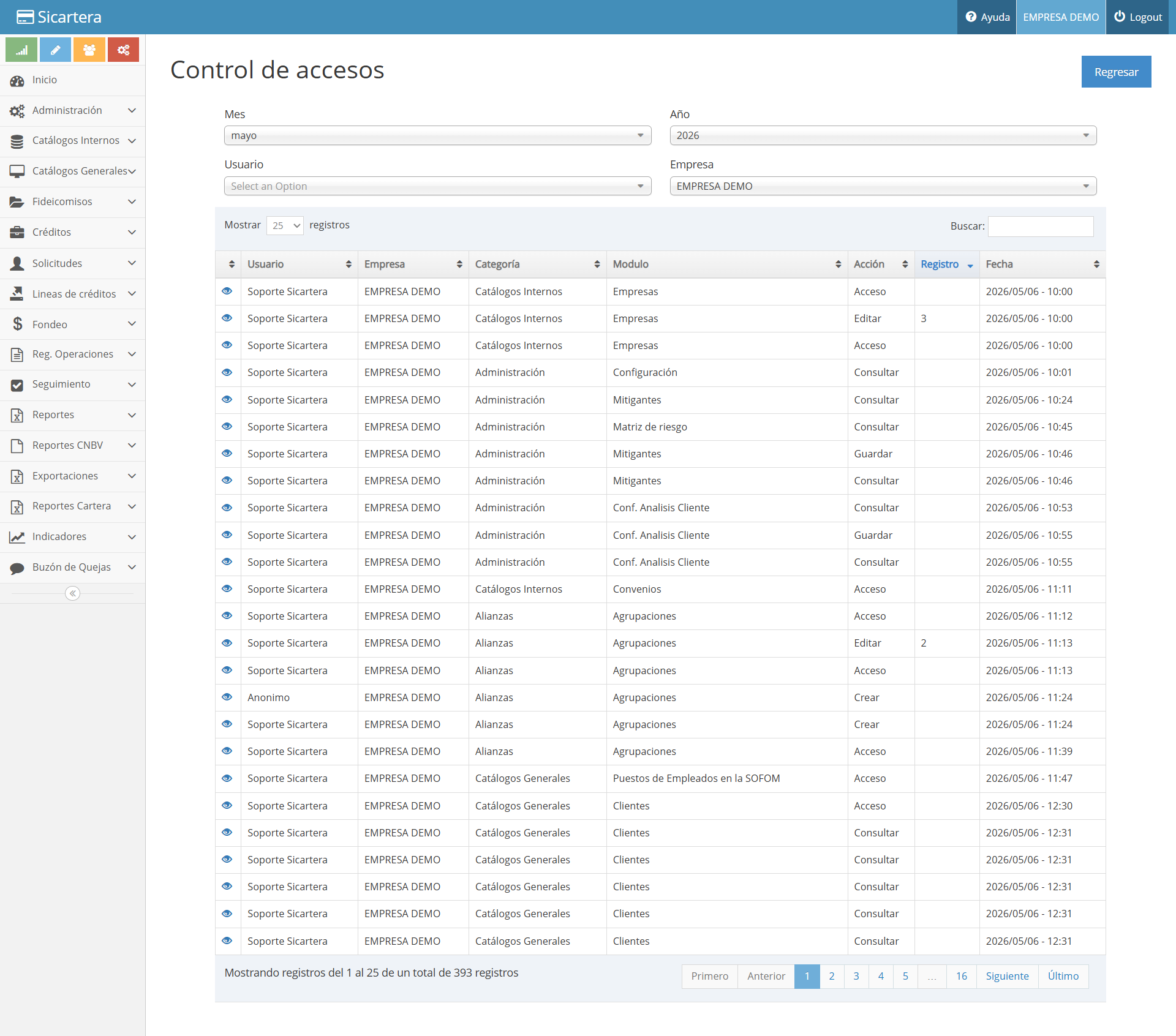
Task: Click the Administración gears icon
Action: tap(17, 111)
